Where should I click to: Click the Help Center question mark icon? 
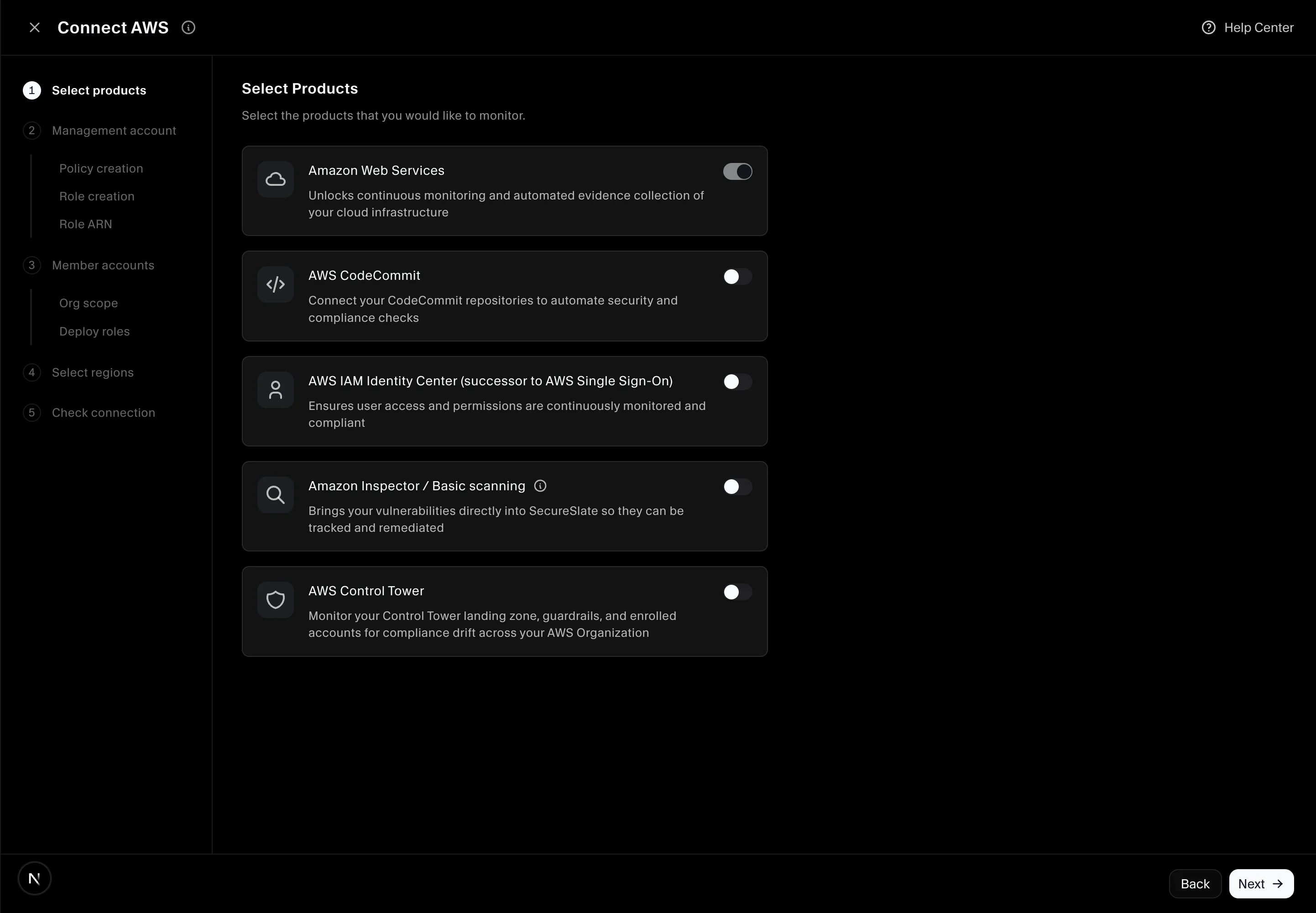point(1208,27)
